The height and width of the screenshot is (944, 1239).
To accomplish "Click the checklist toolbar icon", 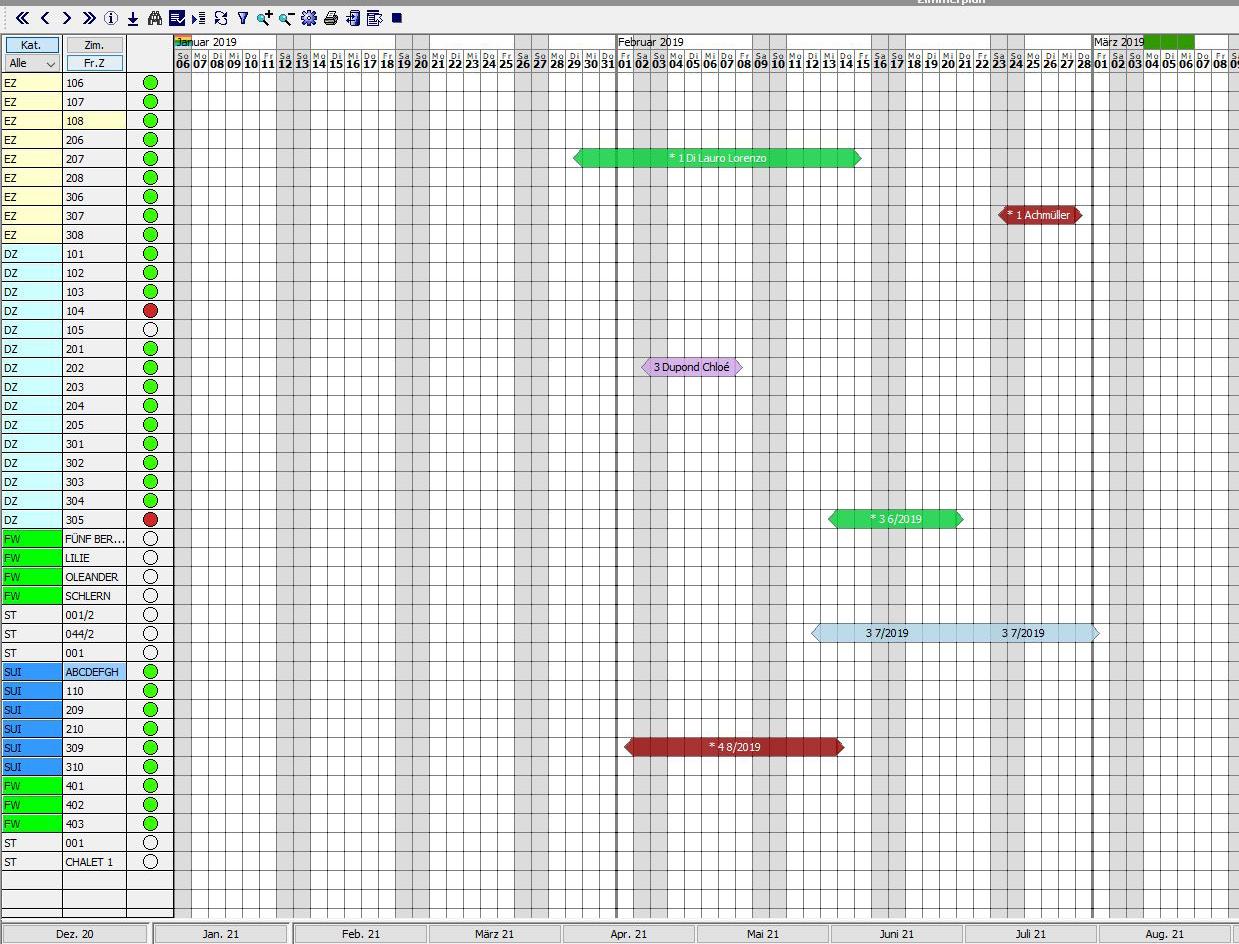I will pyautogui.click(x=177, y=18).
